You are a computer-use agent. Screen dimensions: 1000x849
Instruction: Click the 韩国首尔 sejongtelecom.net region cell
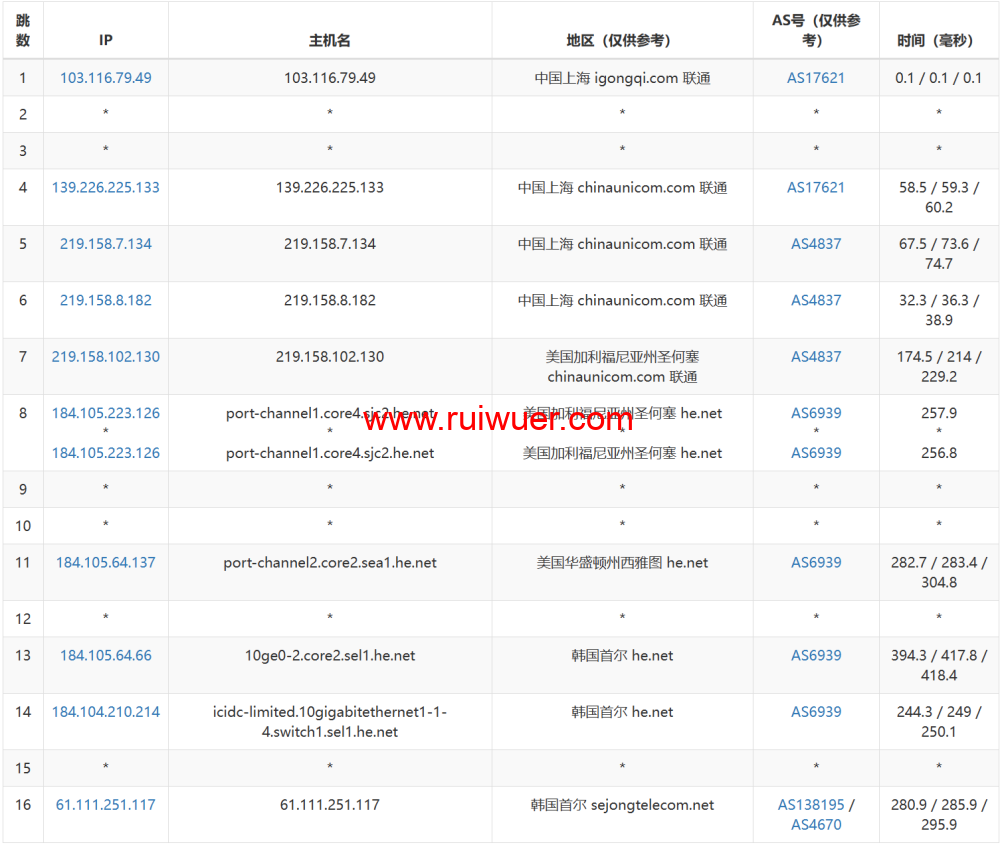(622, 805)
